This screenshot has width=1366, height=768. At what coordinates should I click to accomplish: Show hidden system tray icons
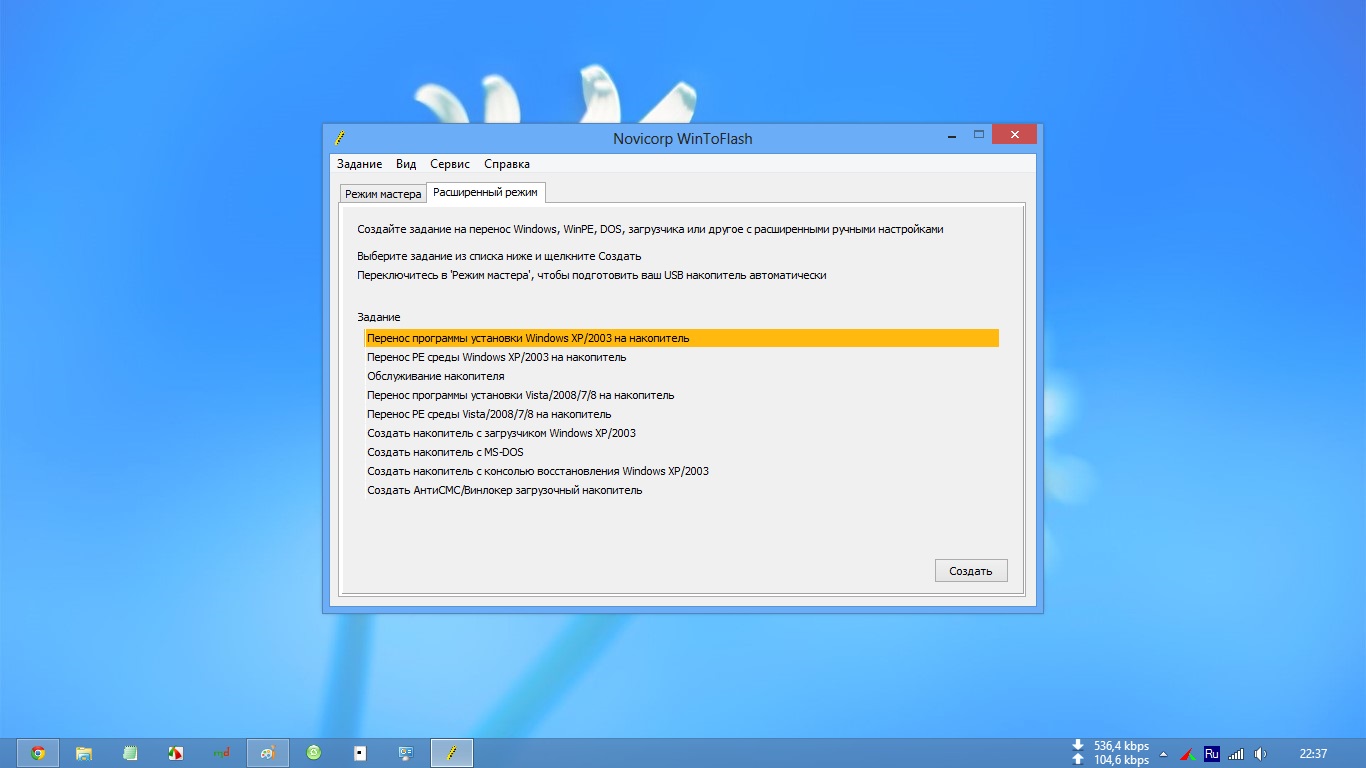(x=1163, y=754)
